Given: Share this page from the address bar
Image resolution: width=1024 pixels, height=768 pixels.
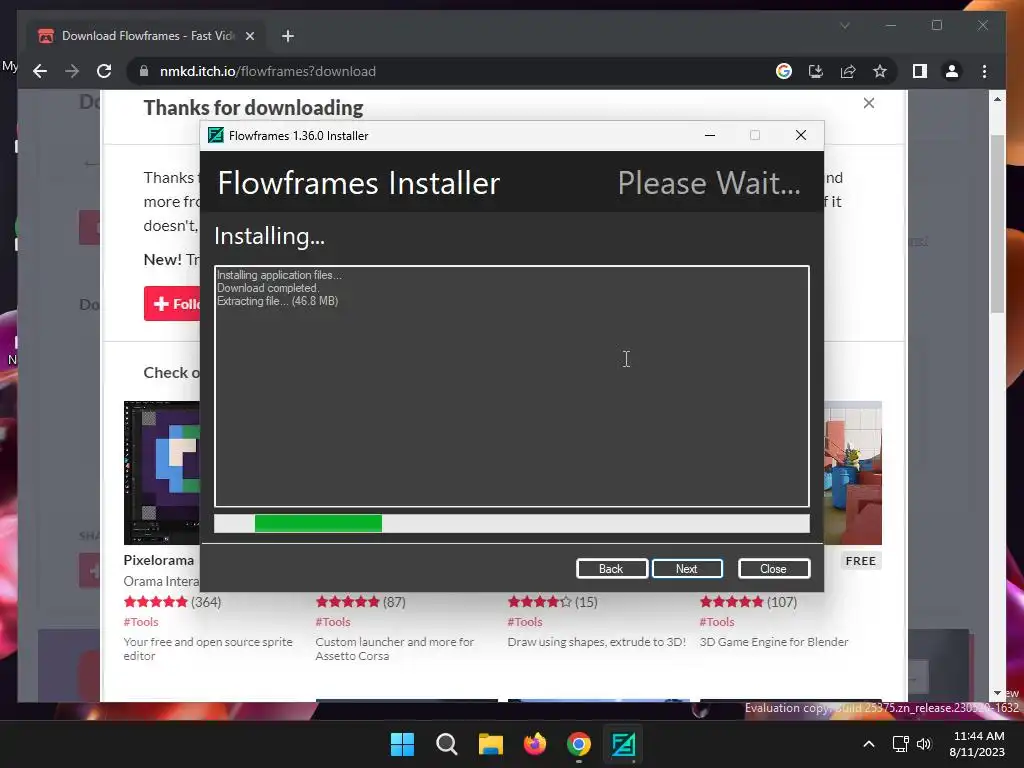Looking at the screenshot, I should click(848, 71).
